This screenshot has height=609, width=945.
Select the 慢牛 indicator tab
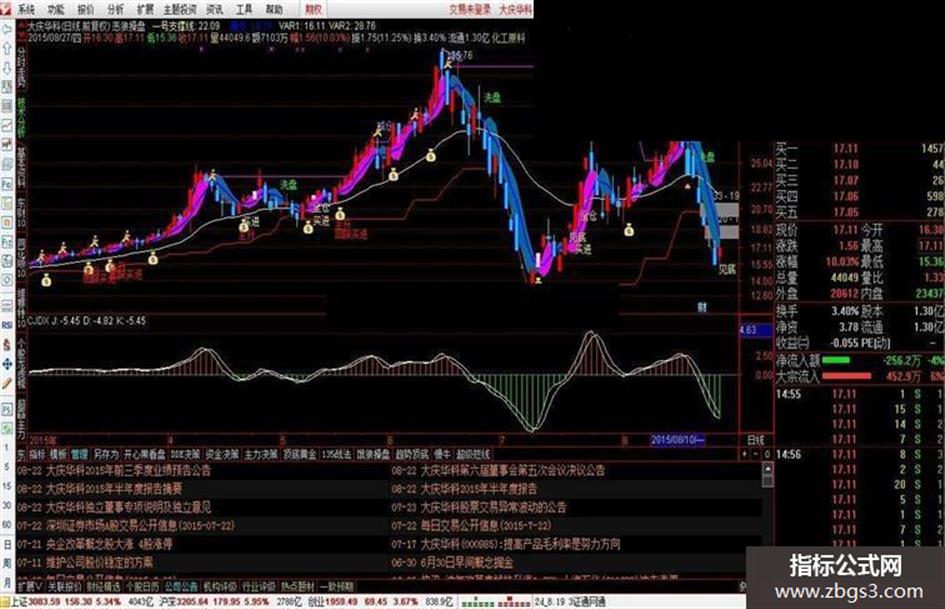pyautogui.click(x=442, y=454)
